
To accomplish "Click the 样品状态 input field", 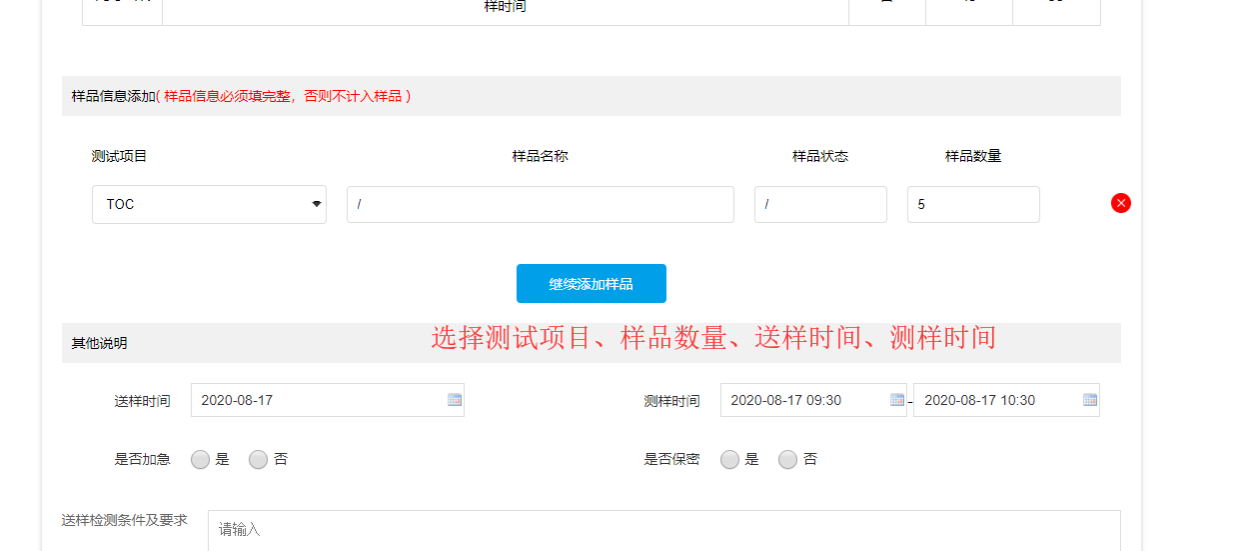I will (x=820, y=204).
